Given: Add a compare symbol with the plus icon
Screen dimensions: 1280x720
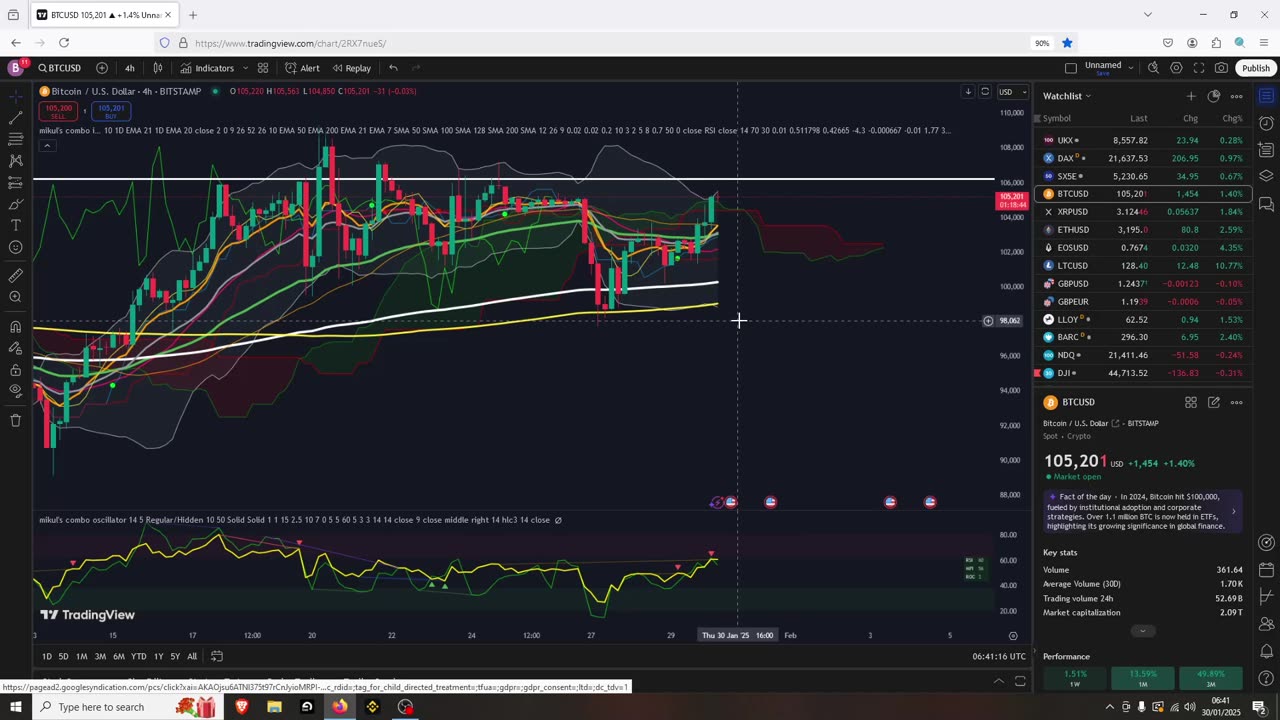Looking at the screenshot, I should pyautogui.click(x=102, y=68).
